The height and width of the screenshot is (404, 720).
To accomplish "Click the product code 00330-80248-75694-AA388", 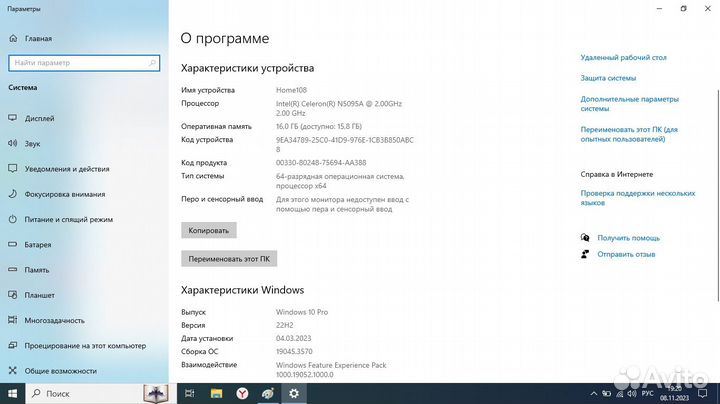I will coord(321,163).
